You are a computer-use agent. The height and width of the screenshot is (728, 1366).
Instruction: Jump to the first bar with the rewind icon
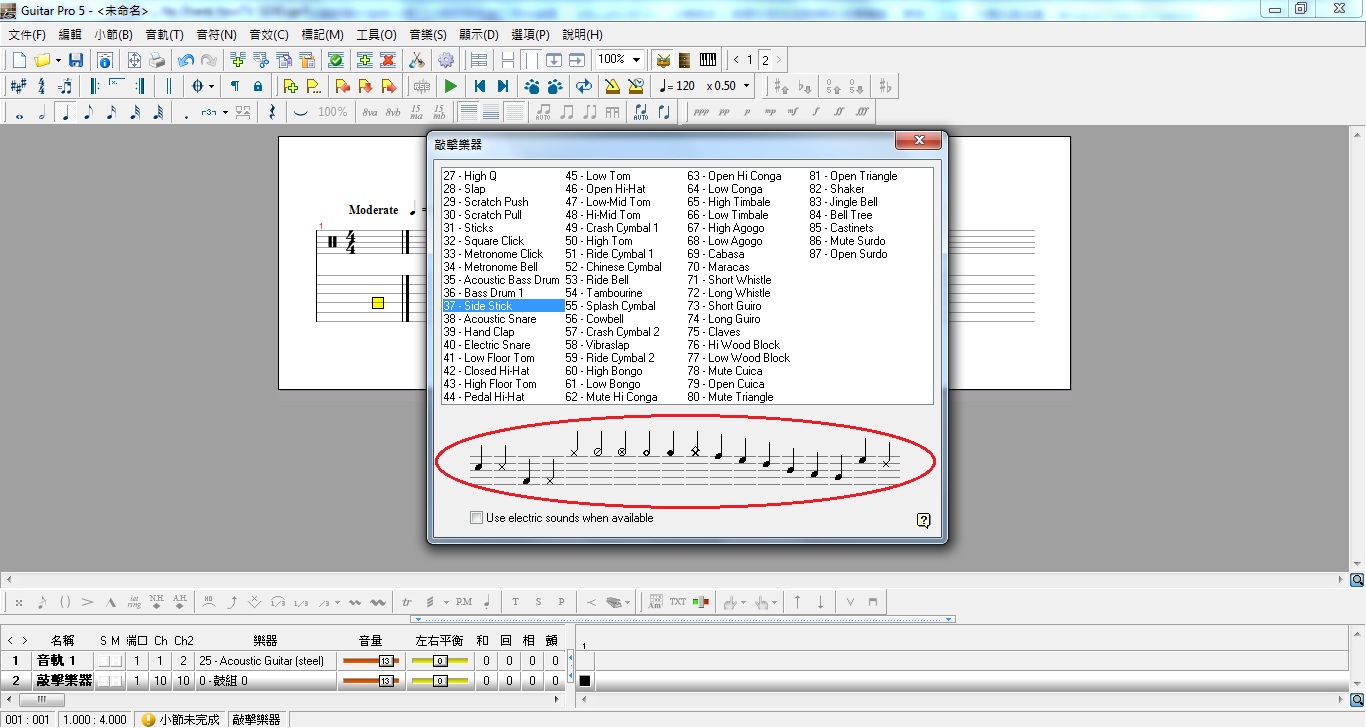pos(480,86)
